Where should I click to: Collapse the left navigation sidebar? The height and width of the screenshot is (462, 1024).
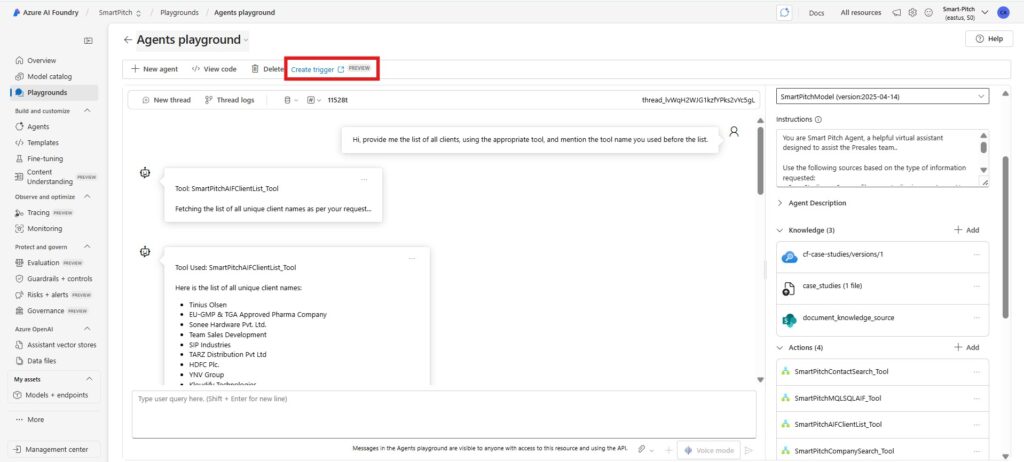click(88, 40)
